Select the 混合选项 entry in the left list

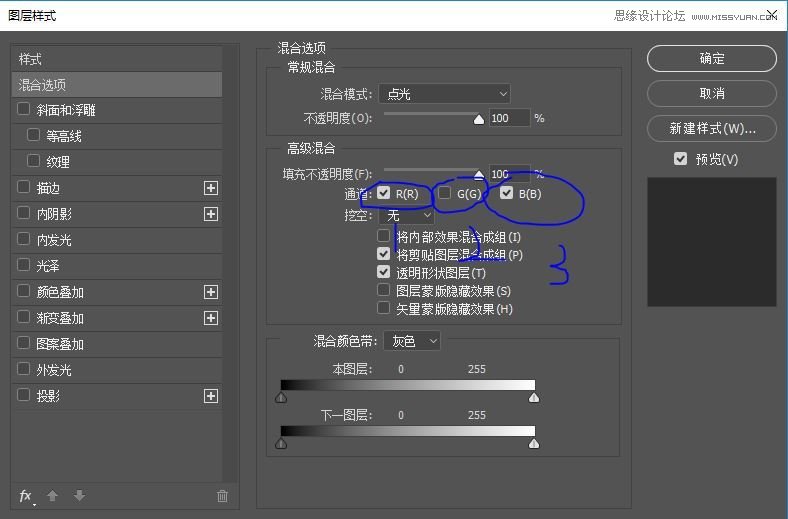tap(117, 84)
